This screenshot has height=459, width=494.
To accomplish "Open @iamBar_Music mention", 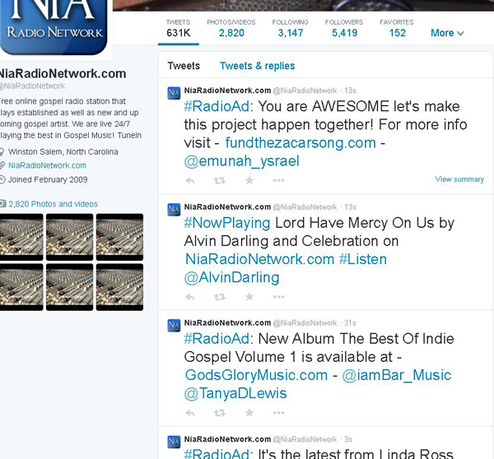I will point(397,375).
